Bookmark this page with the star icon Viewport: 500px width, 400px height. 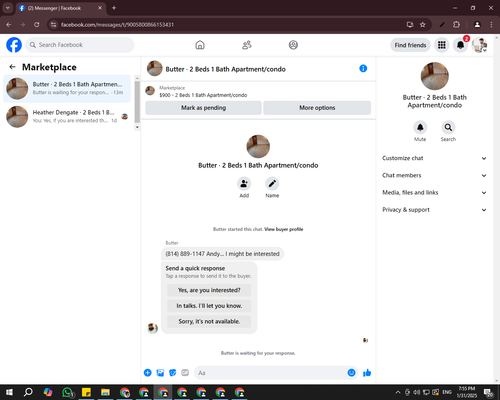pos(423,25)
